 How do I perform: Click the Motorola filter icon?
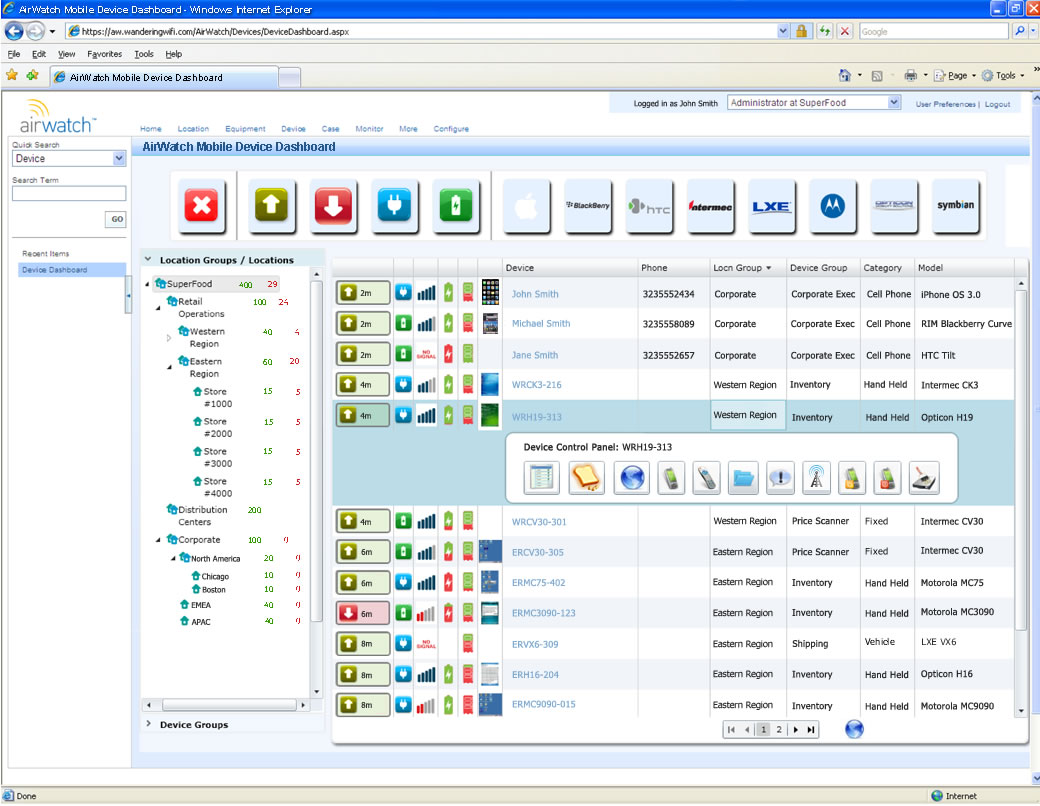click(833, 207)
